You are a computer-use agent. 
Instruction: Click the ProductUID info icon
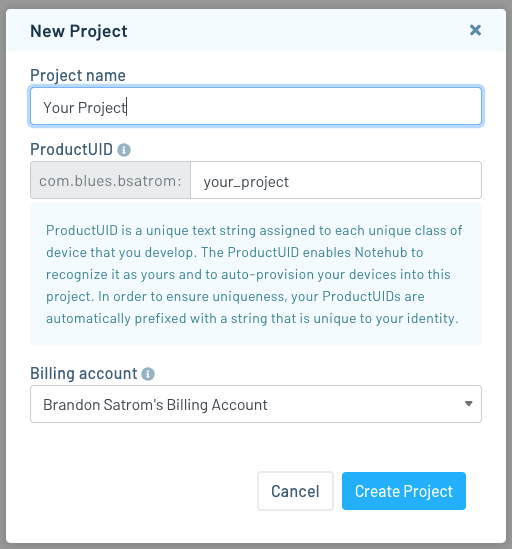[x=124, y=150]
